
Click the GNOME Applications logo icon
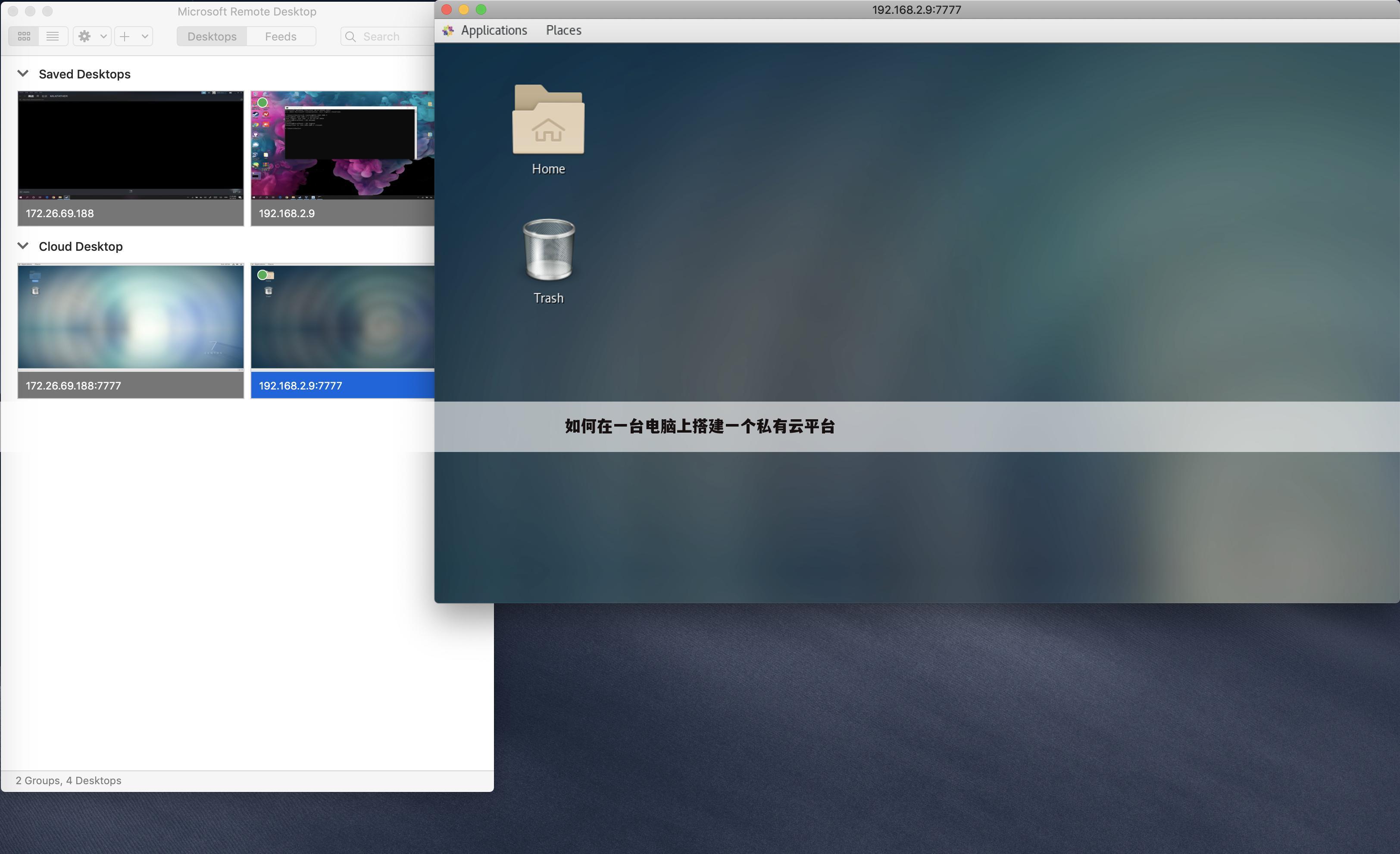(448, 31)
